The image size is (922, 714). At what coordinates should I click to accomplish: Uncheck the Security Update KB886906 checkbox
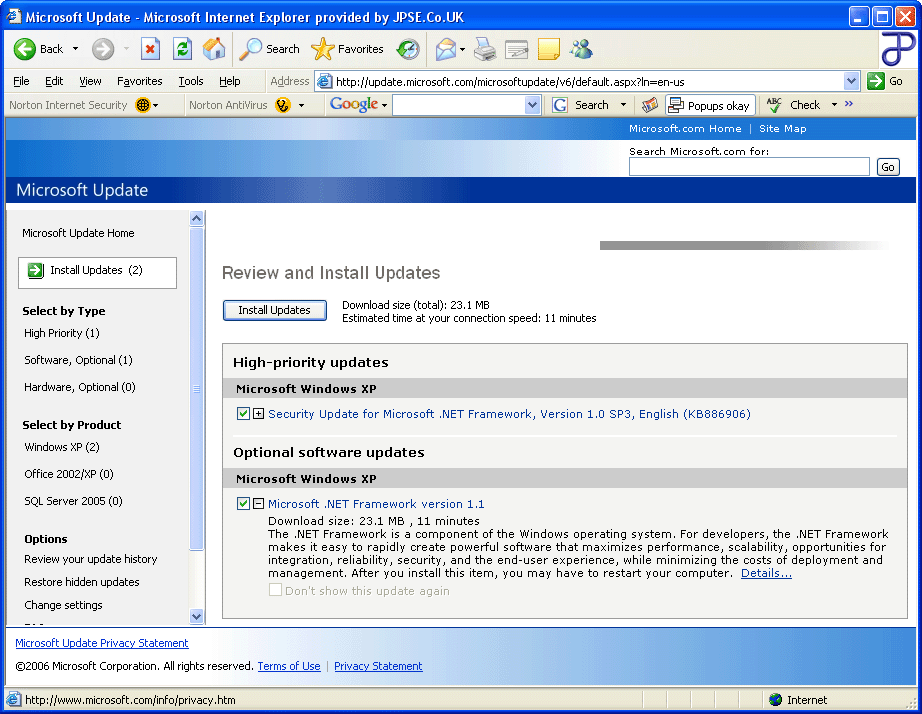coord(243,413)
